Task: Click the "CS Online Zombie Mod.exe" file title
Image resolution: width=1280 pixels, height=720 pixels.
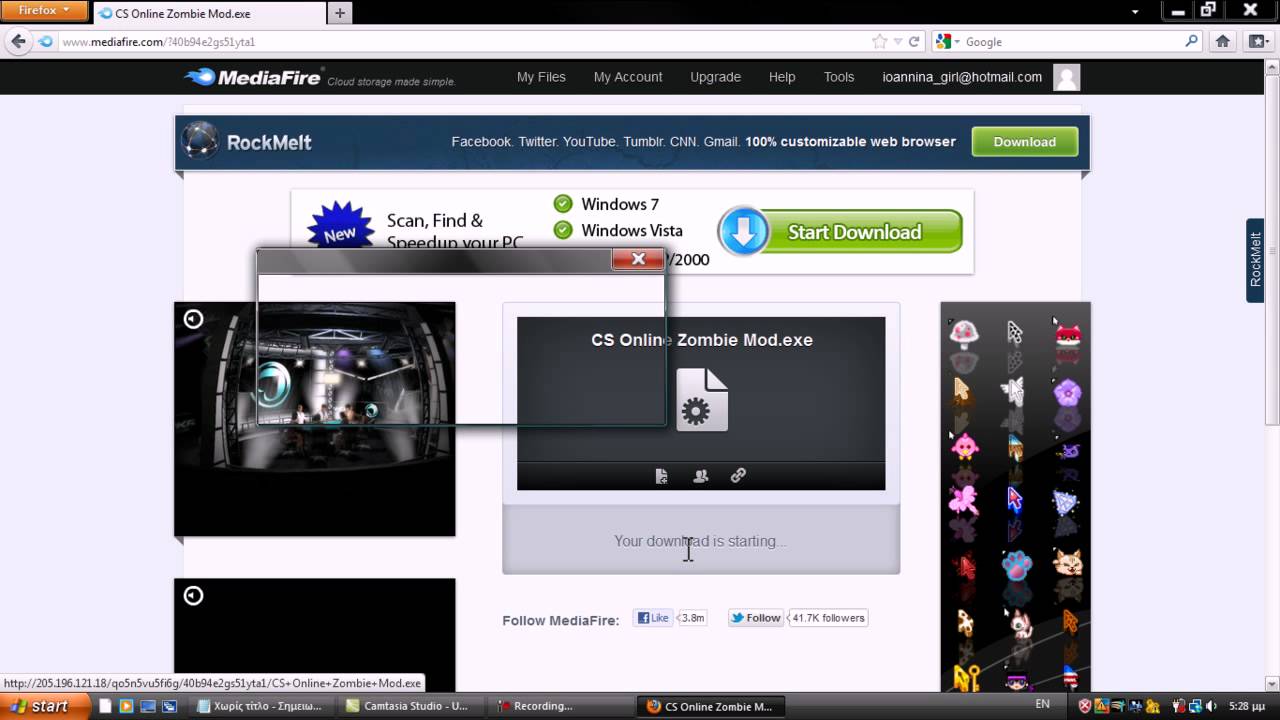Action: 702,340
